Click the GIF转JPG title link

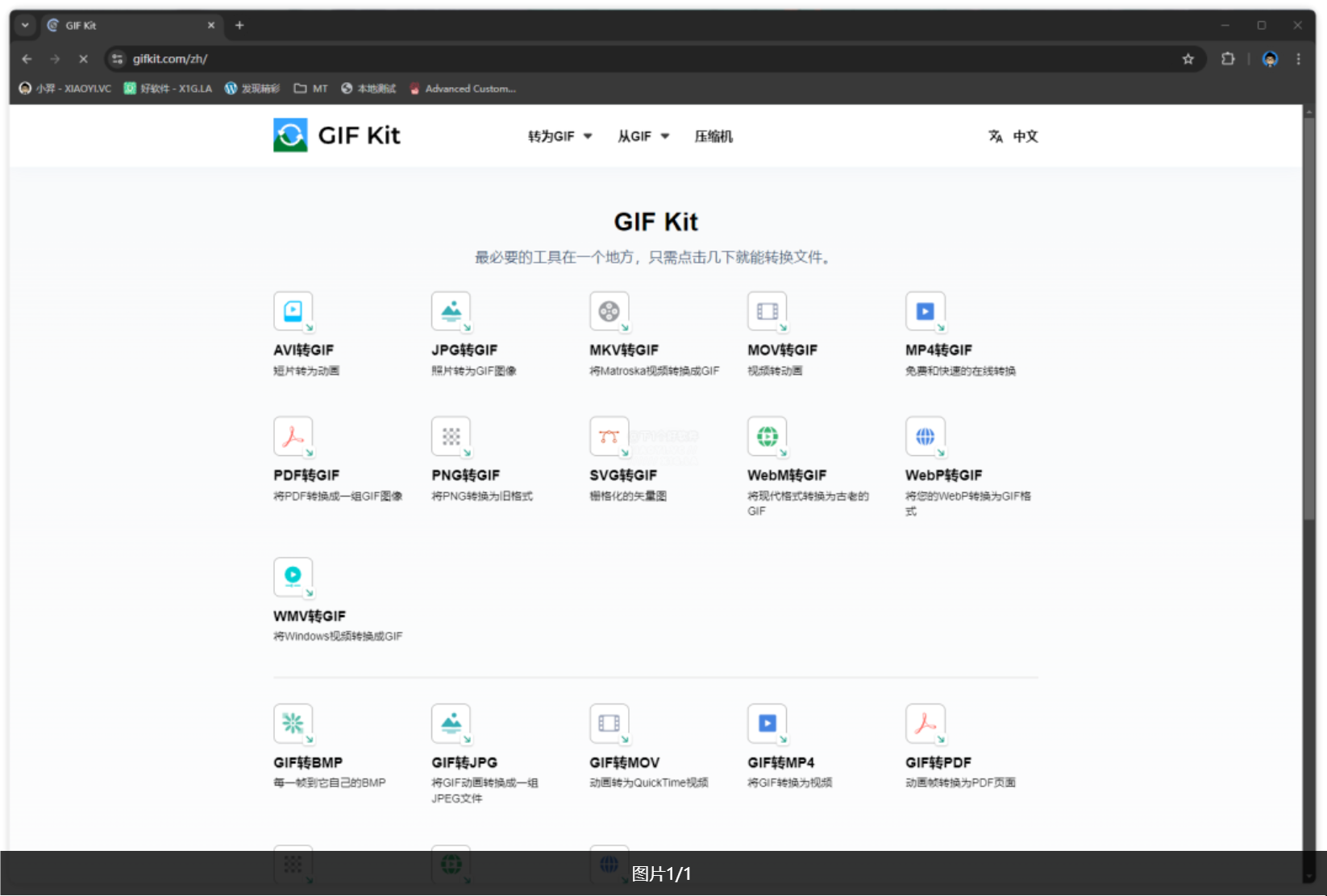click(464, 762)
